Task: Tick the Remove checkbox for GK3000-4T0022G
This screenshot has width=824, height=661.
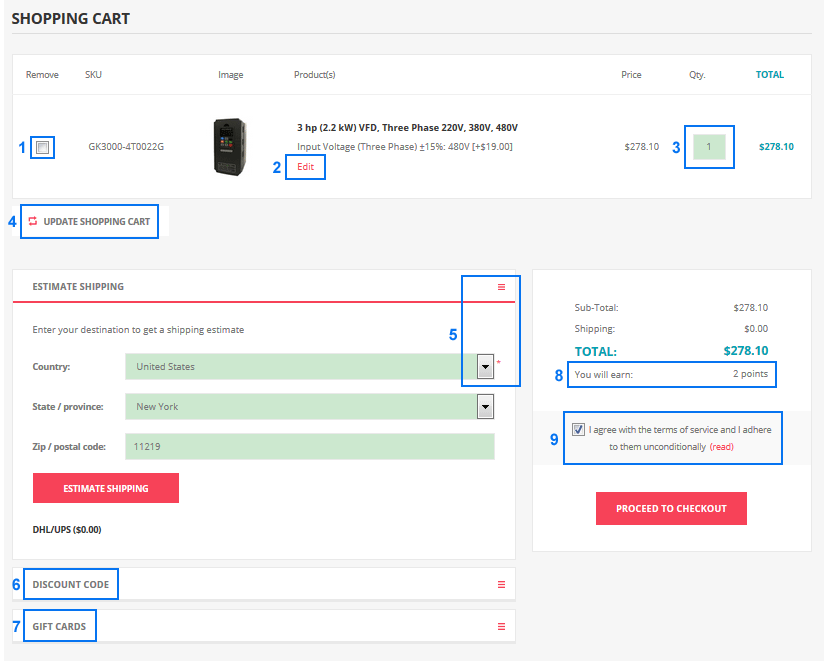Action: click(x=43, y=147)
